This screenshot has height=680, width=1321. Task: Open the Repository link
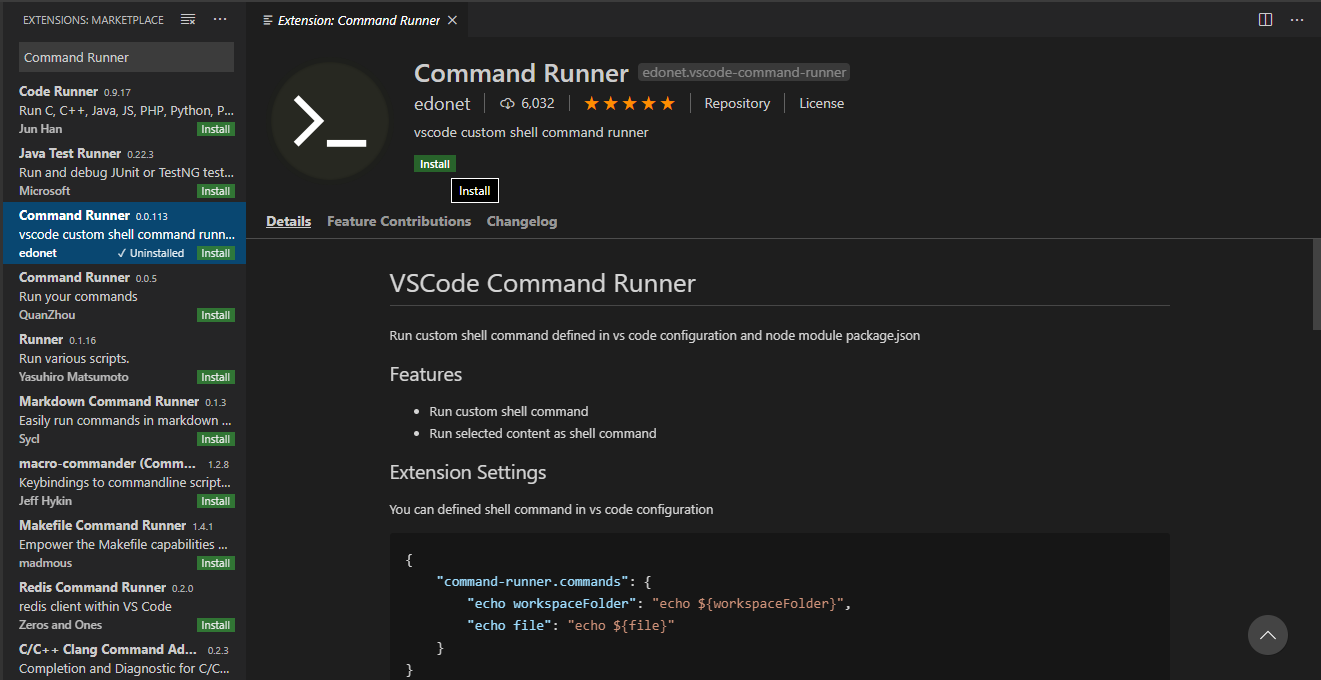click(x=737, y=103)
